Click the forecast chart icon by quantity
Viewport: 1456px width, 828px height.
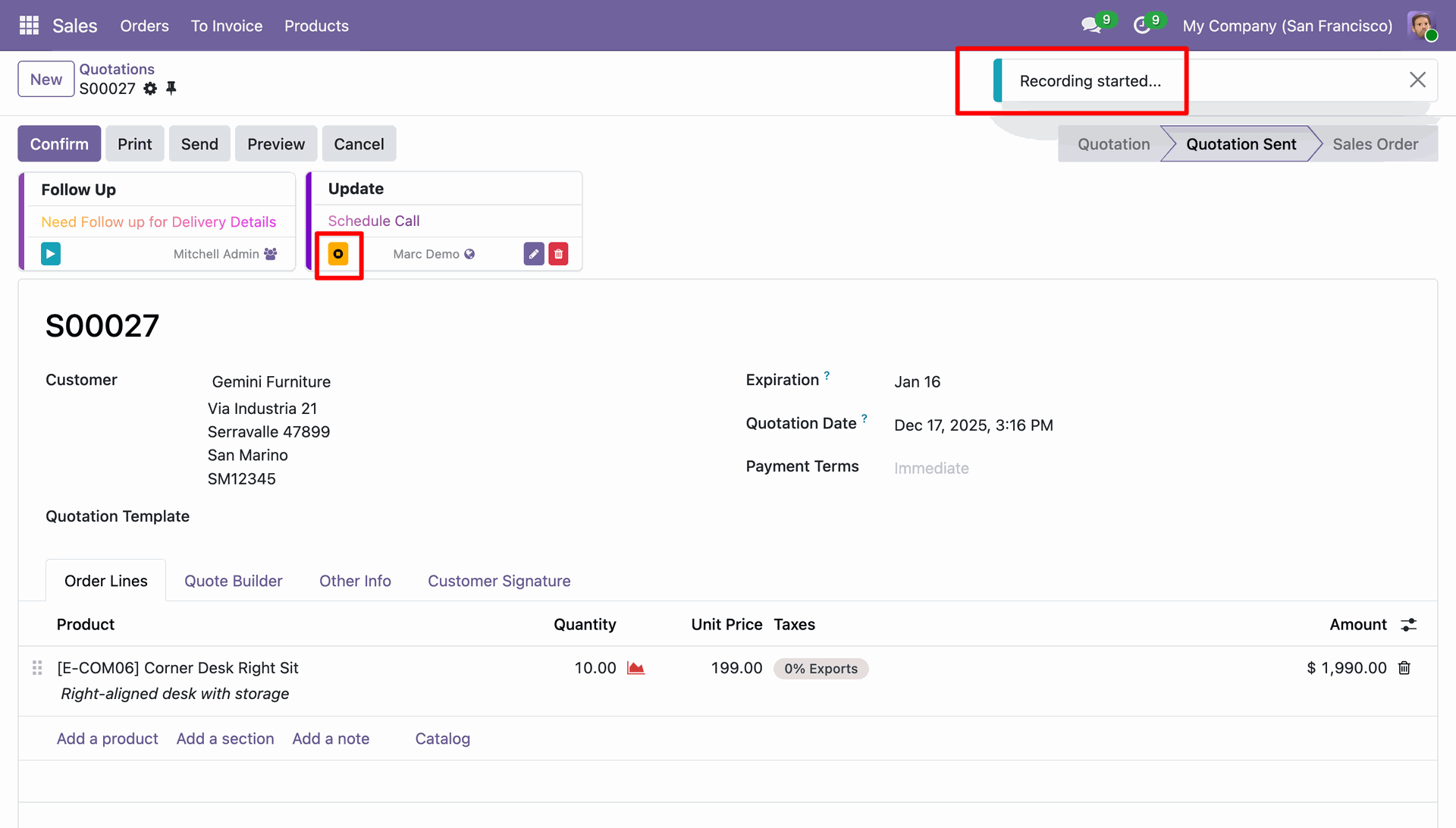(x=635, y=668)
